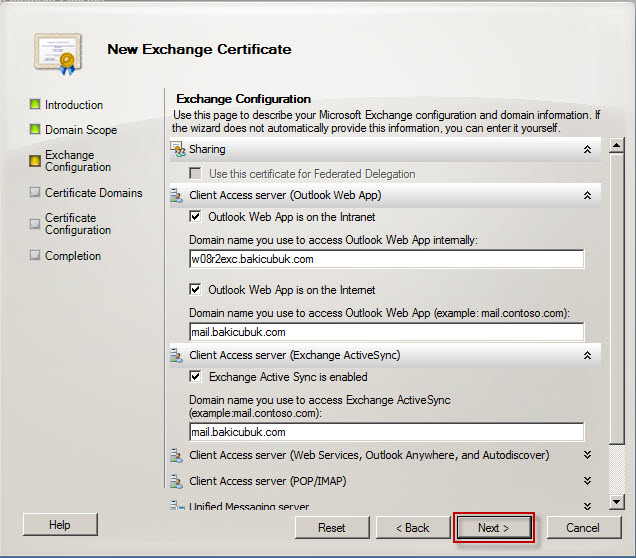Select the Certificate Domains wizard step
This screenshot has width=636, height=558.
(94, 193)
